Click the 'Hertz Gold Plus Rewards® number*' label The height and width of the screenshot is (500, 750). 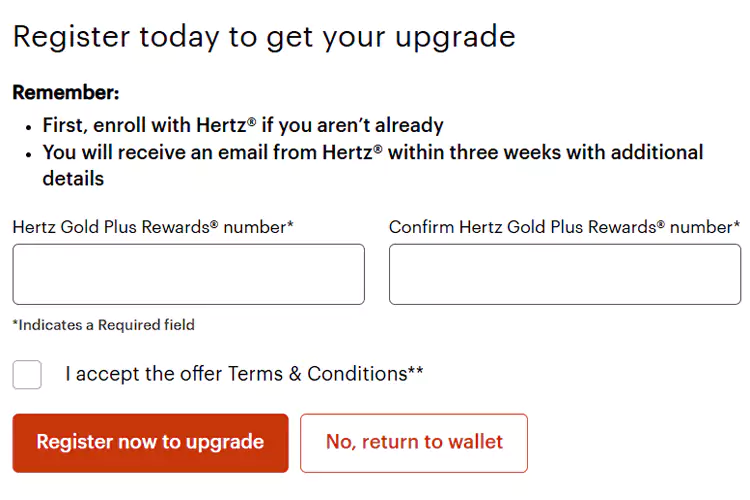(x=153, y=227)
